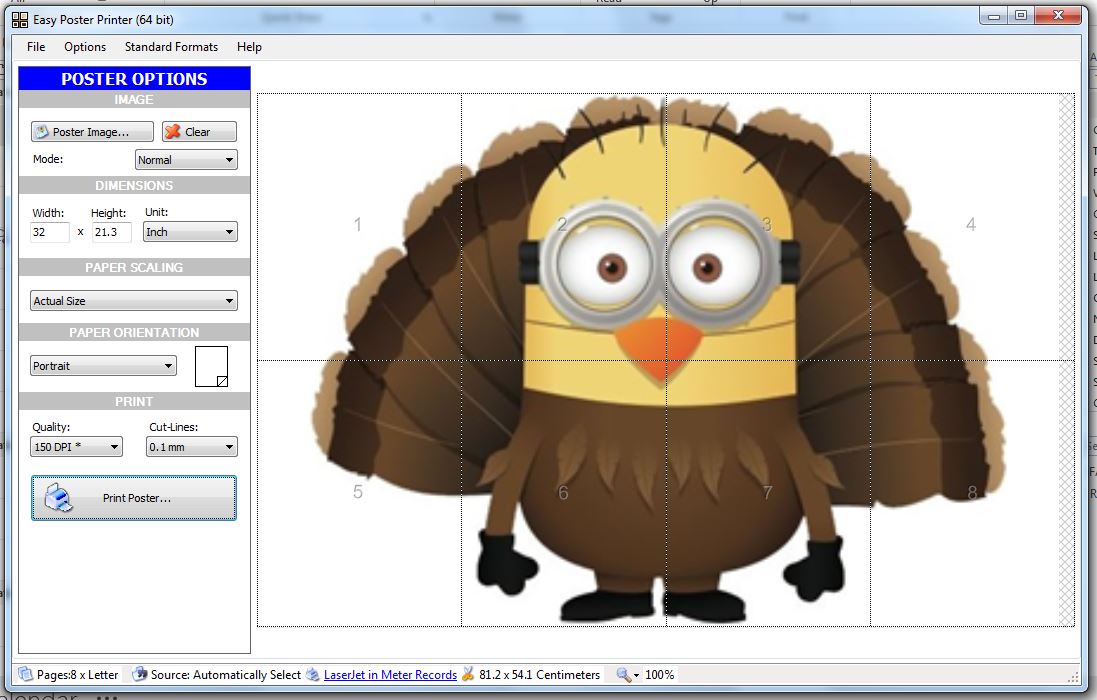The width and height of the screenshot is (1097, 700).
Task: Click 81.2 x 54.1 Centimeters status text
Action: coord(539,675)
